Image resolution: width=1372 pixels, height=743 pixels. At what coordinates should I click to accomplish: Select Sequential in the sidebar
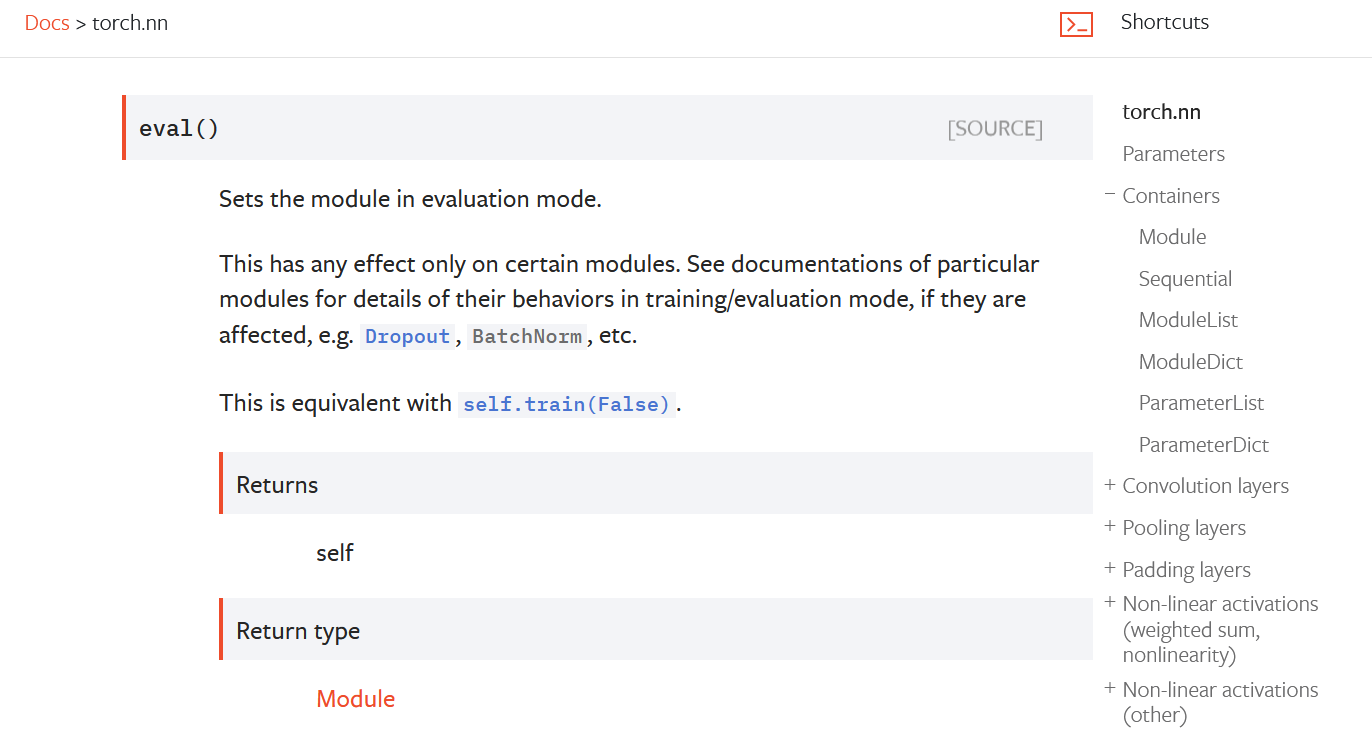pos(1185,278)
